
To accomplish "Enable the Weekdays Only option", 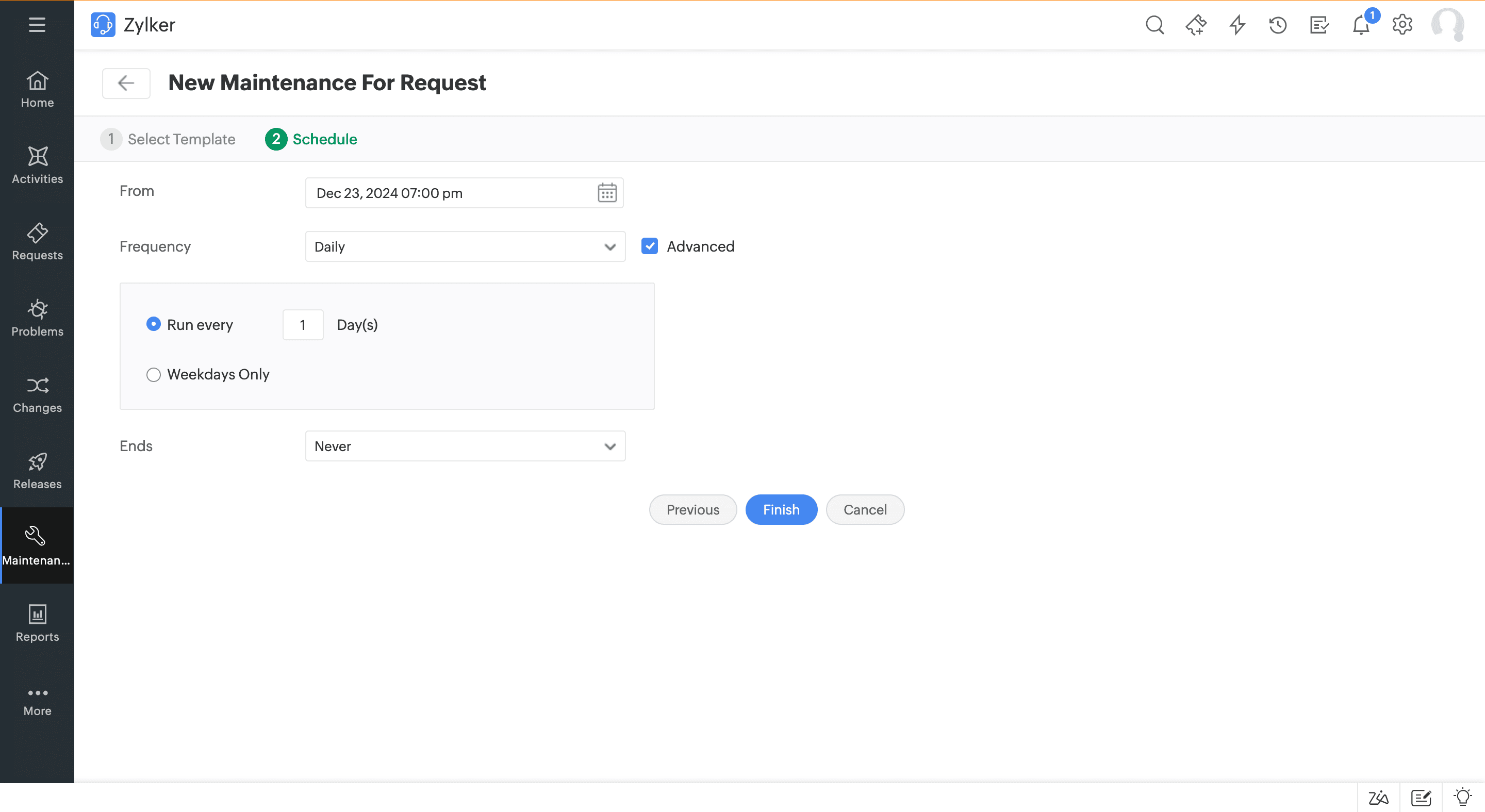I will (153, 374).
